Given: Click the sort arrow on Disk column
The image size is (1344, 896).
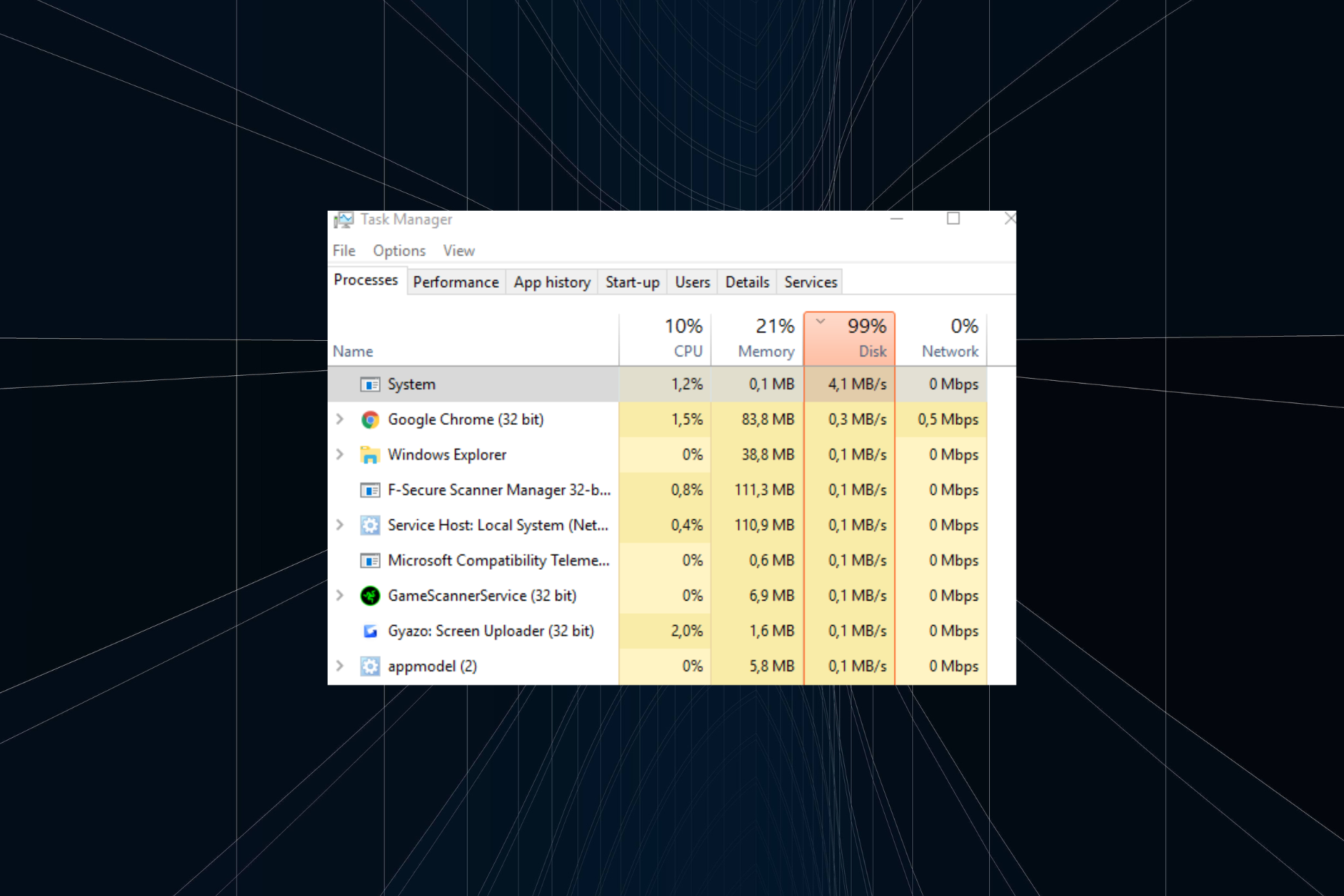Looking at the screenshot, I should coord(820,322).
